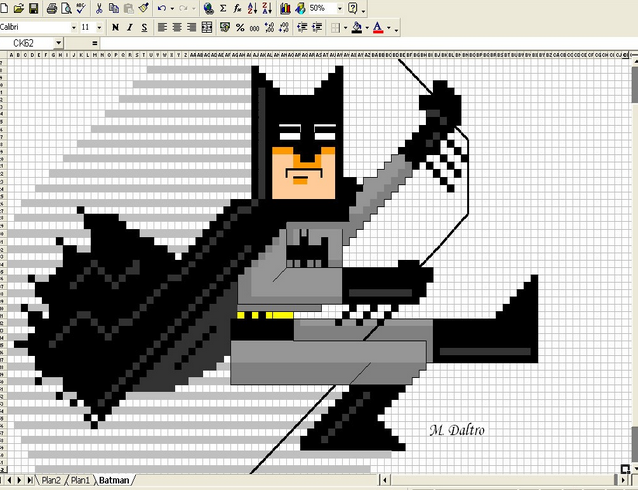This screenshot has width=638, height=490.
Task: Open Print Preview
Action: pos(66,8)
